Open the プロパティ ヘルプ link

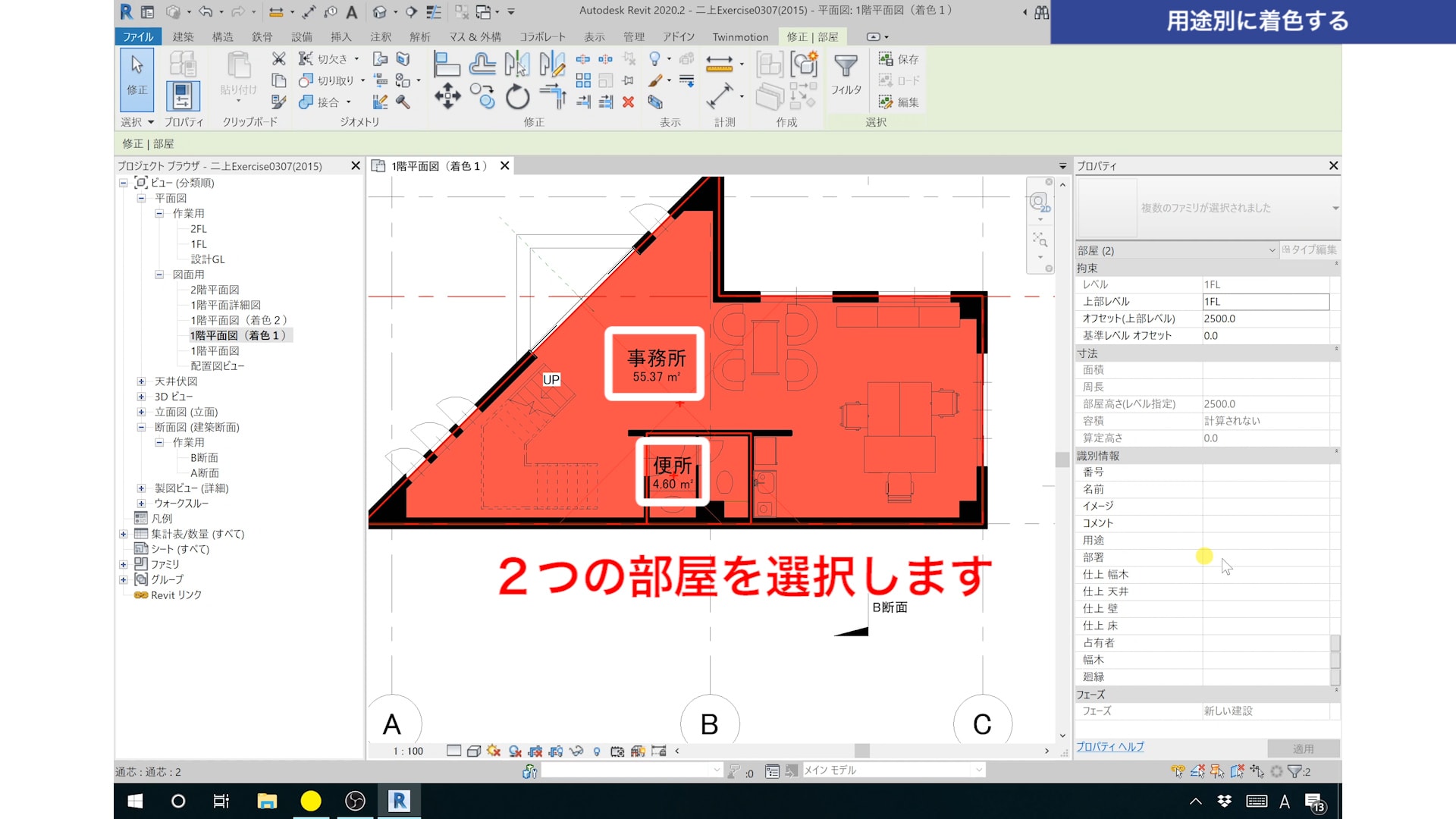pyautogui.click(x=1109, y=746)
